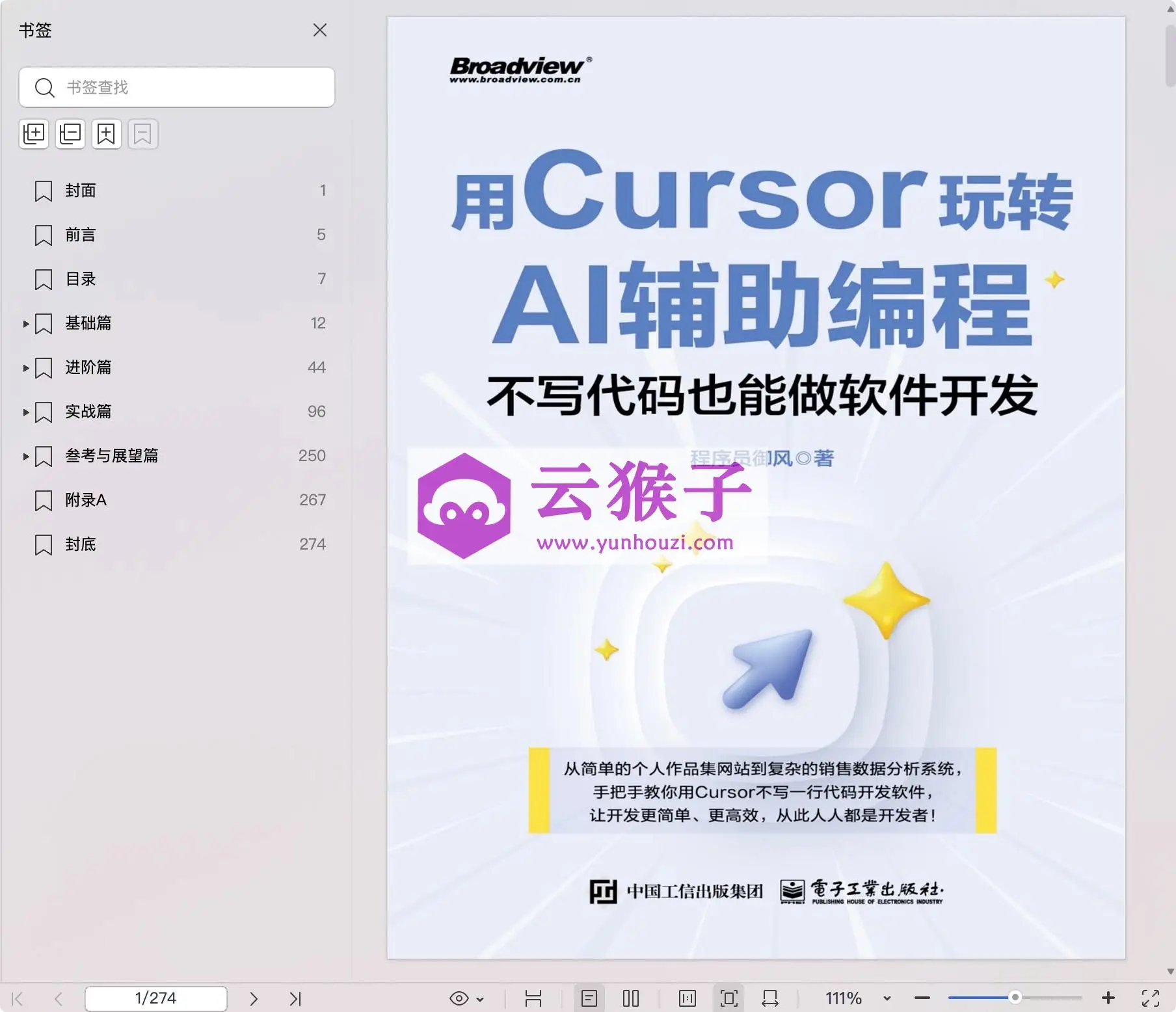The height and width of the screenshot is (1012, 1176).
Task: Select single page view
Action: 589,998
